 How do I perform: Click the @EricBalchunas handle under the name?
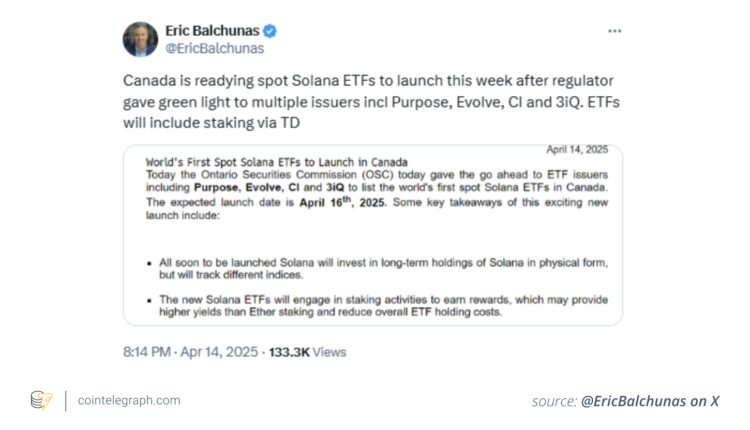(x=213, y=46)
